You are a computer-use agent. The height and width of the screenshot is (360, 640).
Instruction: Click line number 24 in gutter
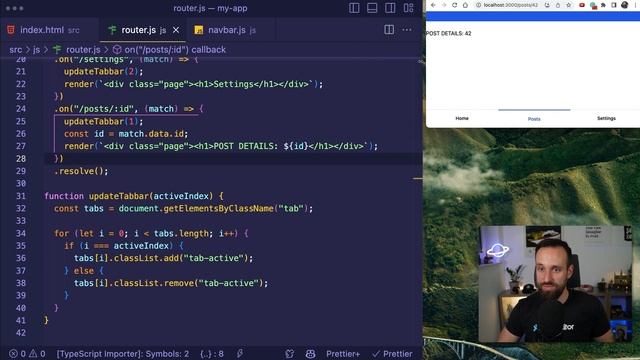click(21, 109)
